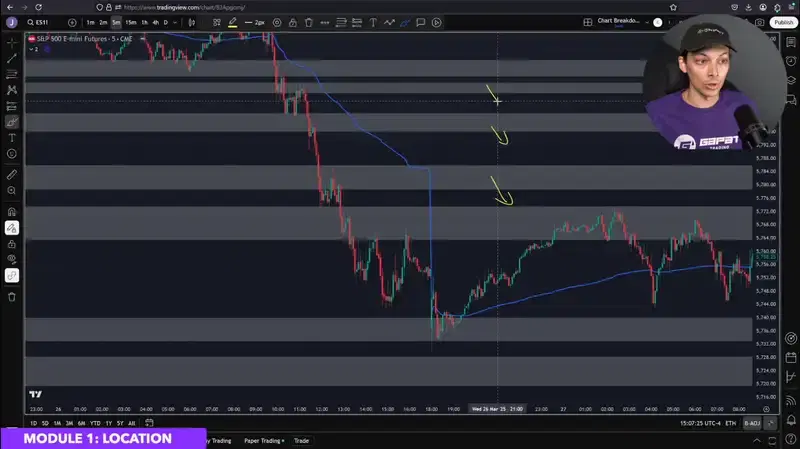Change drawing line color with pencil swatch
This screenshot has height=449, width=800.
click(x=233, y=22)
